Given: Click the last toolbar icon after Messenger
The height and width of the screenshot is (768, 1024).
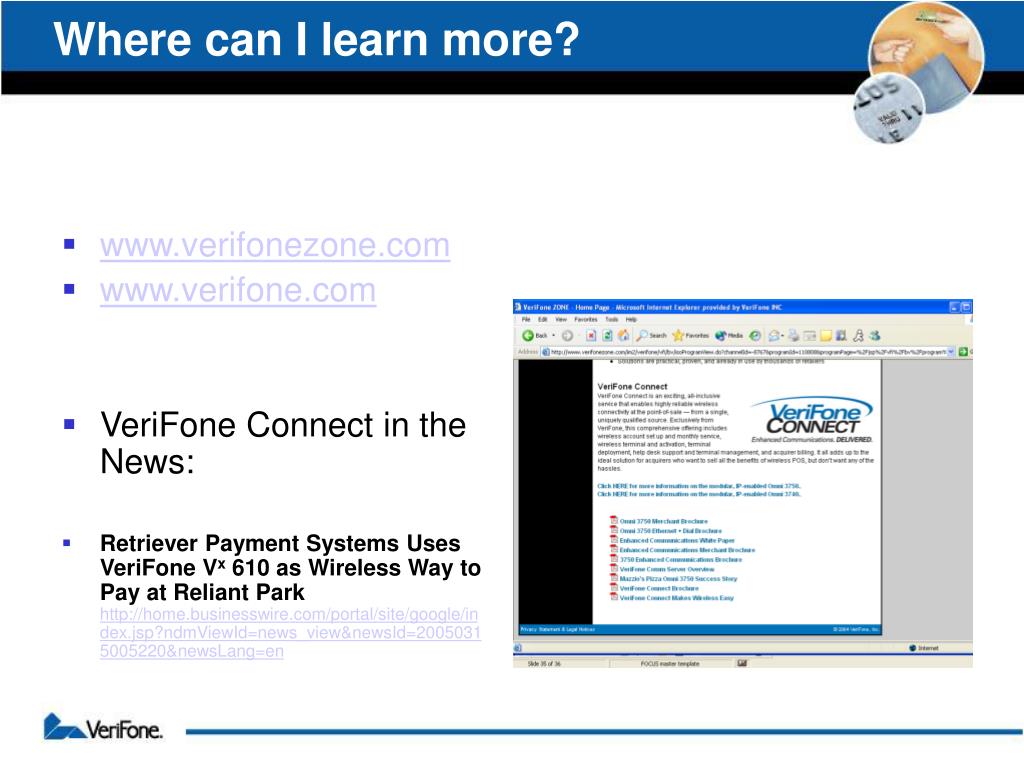Looking at the screenshot, I should pyautogui.click(x=875, y=336).
